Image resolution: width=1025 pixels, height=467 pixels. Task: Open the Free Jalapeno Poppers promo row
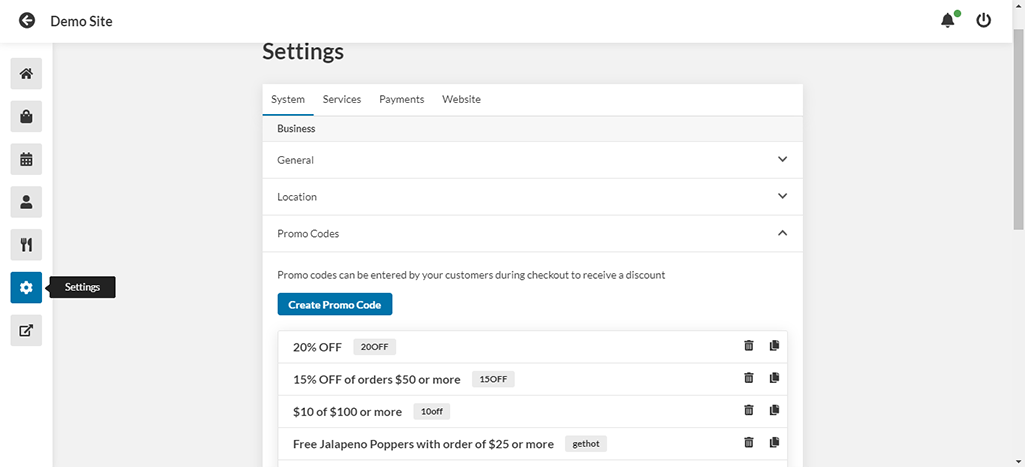(x=533, y=444)
